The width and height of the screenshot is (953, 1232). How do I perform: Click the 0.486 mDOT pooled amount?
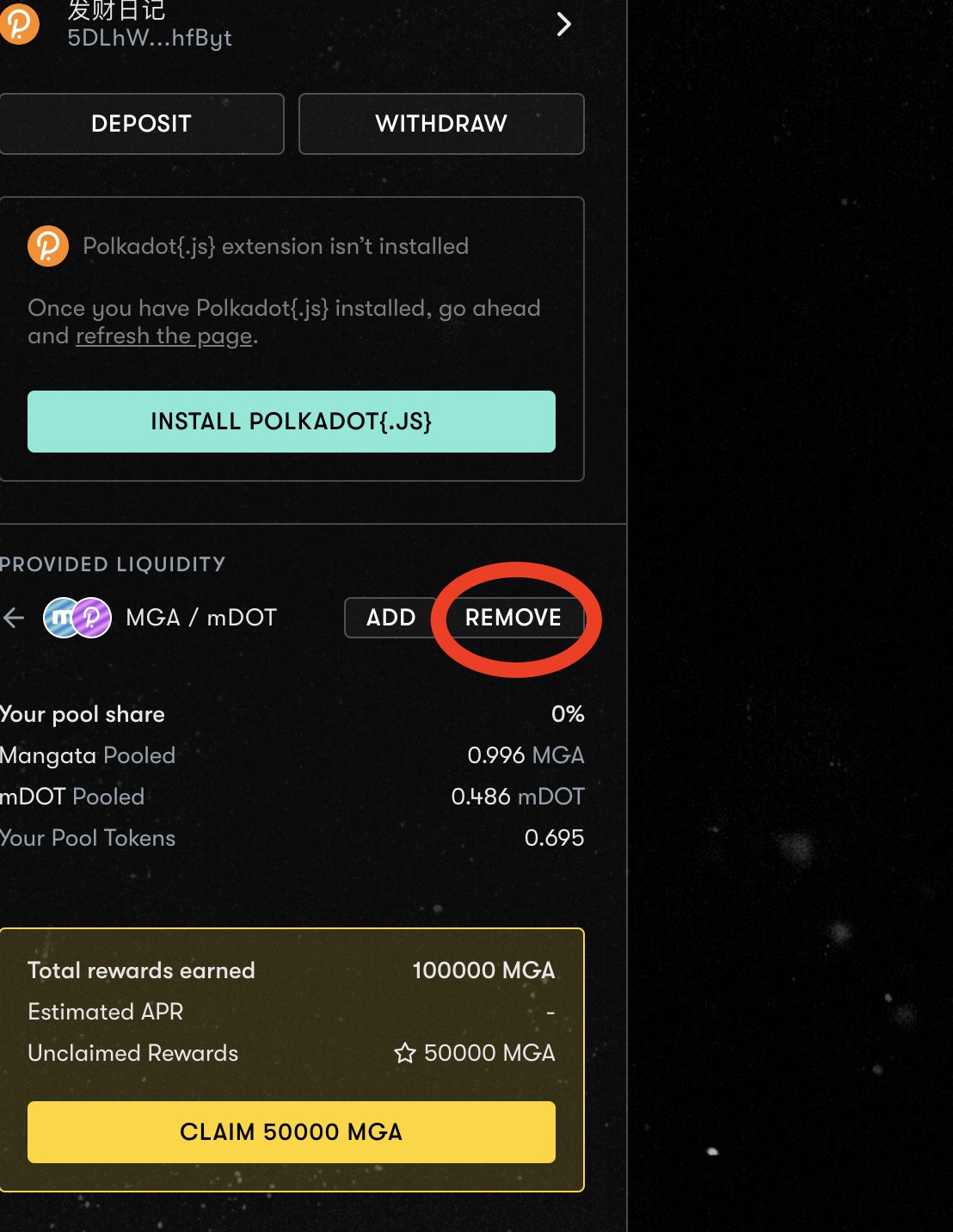click(518, 797)
